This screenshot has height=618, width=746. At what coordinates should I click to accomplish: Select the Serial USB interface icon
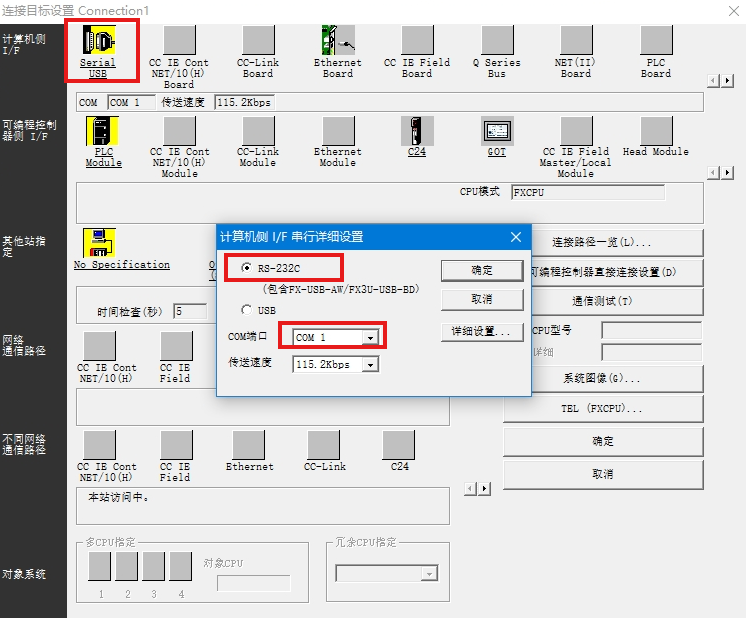98,40
